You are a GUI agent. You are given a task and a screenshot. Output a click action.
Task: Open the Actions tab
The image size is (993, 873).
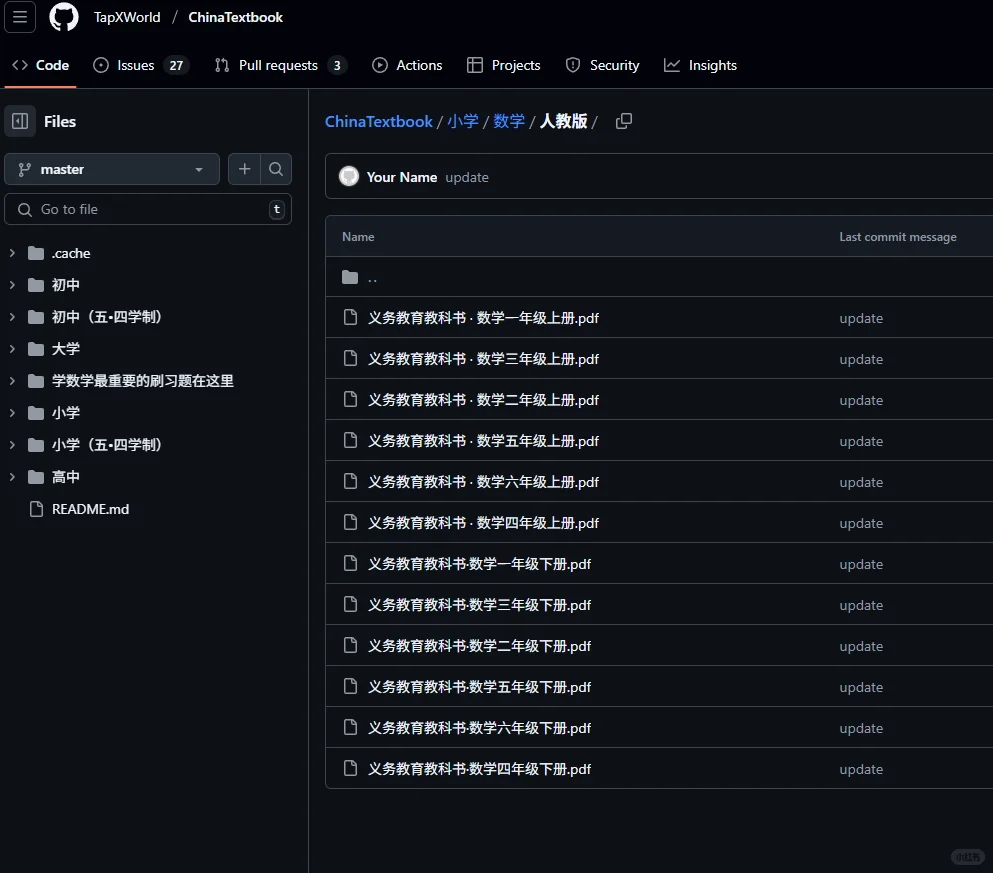pos(407,65)
